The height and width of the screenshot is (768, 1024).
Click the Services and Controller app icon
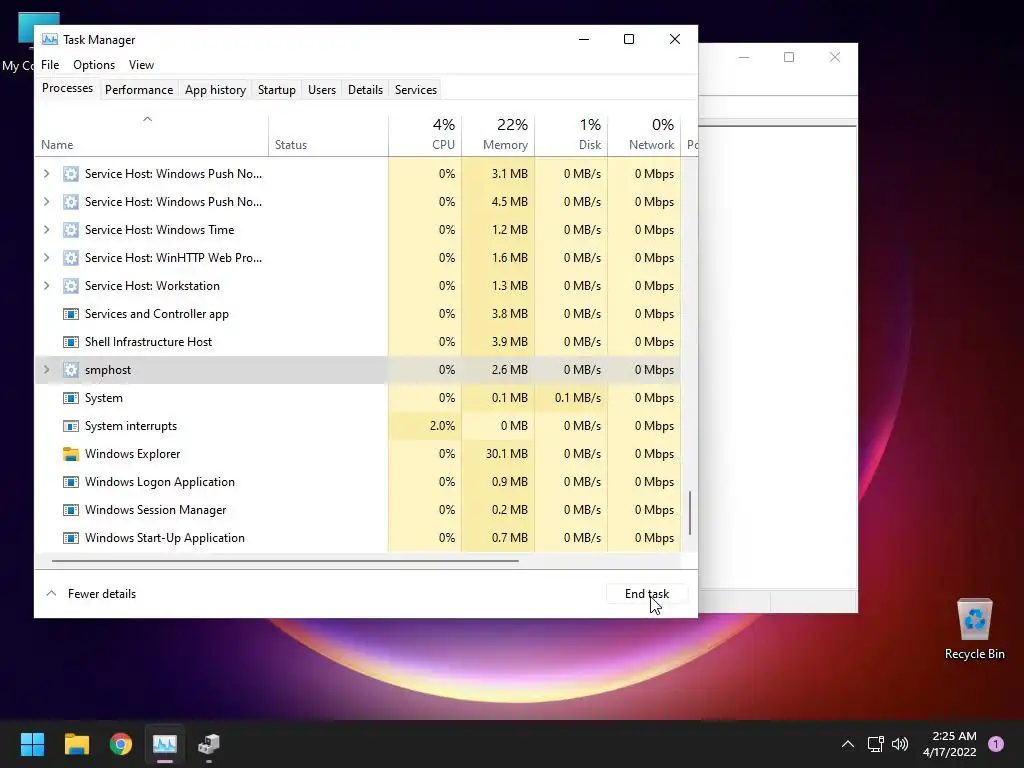coord(71,314)
